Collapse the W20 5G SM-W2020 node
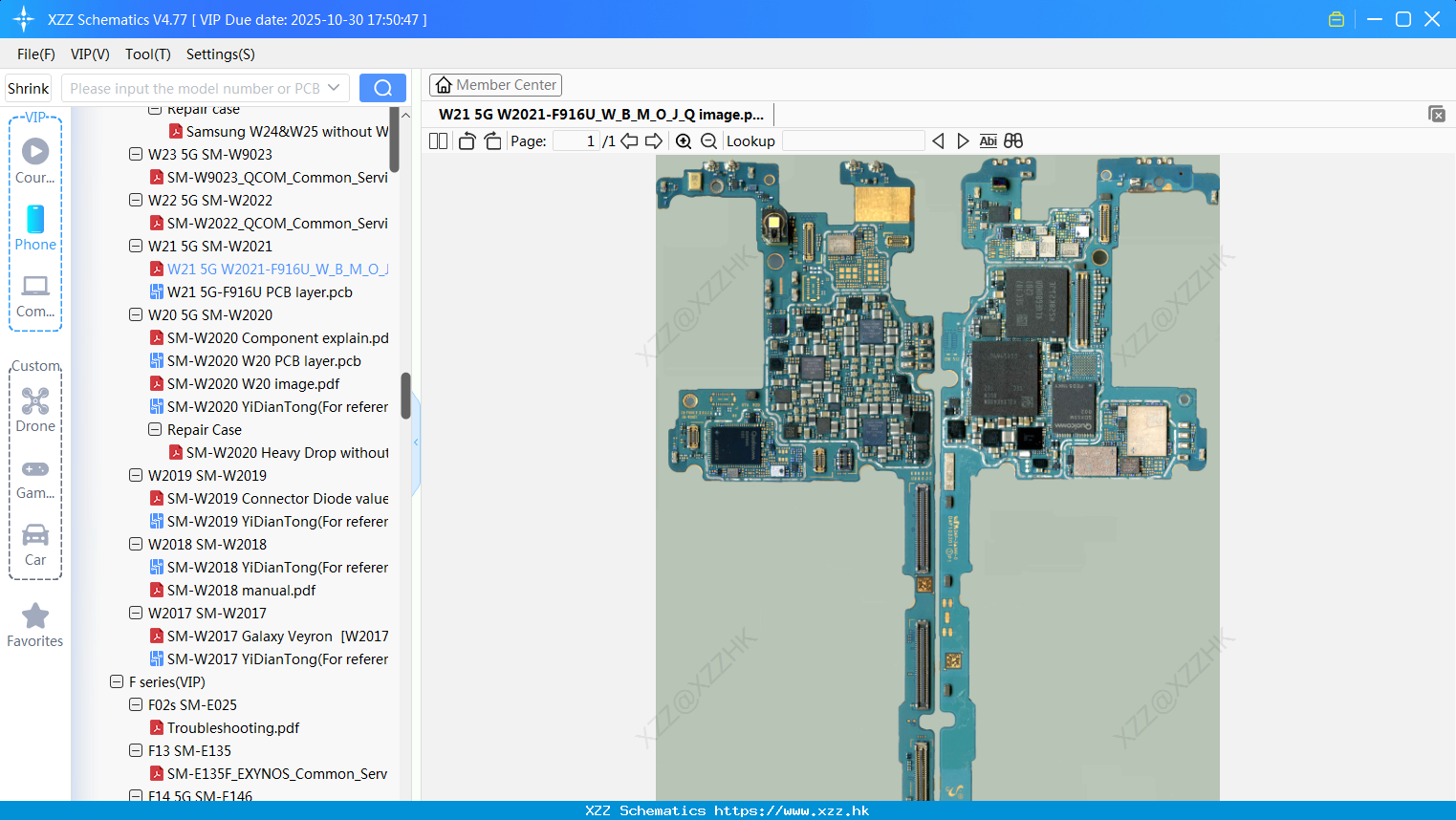1456x820 pixels. (136, 314)
